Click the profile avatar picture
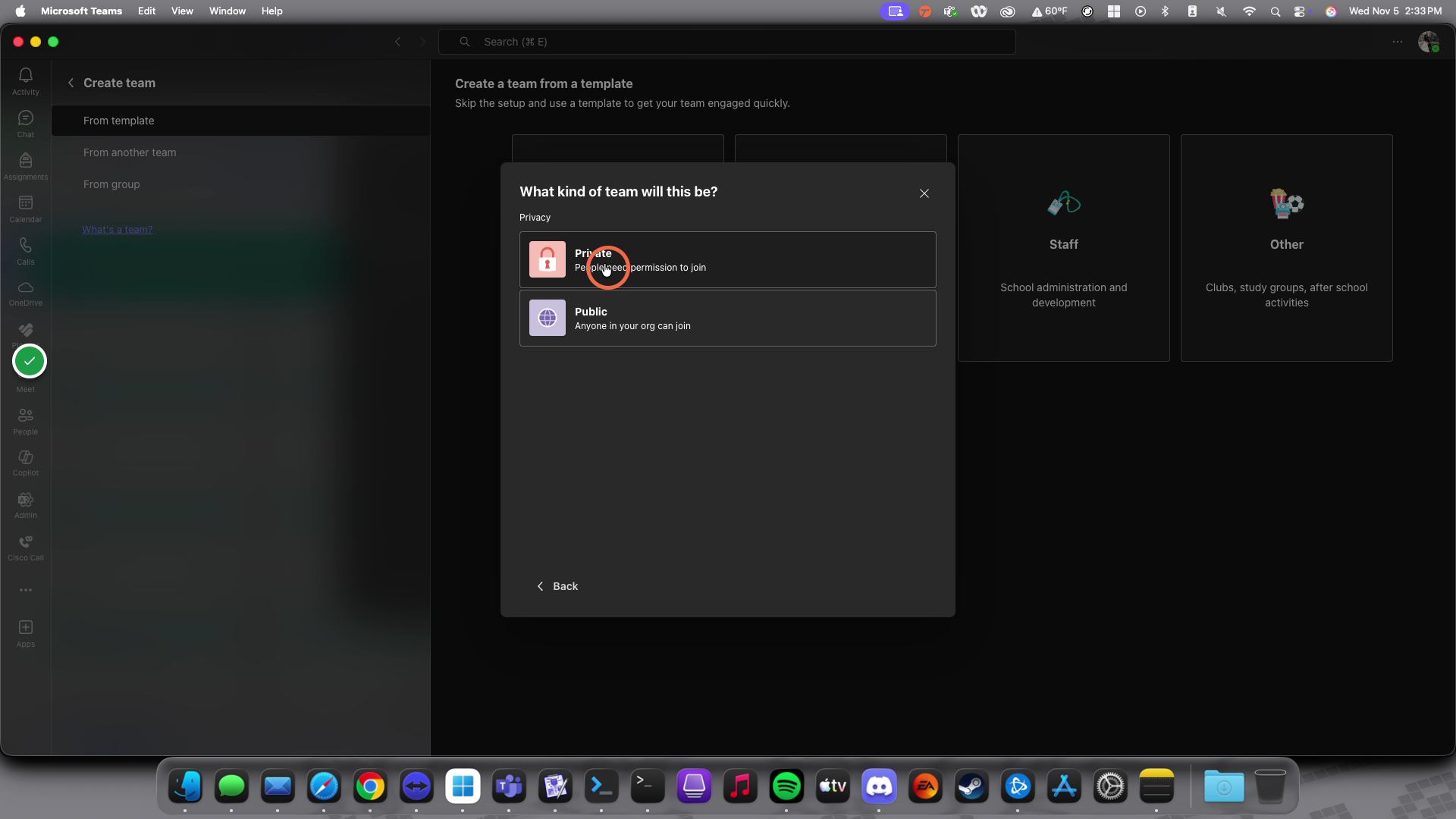Image resolution: width=1456 pixels, height=819 pixels. (1429, 42)
